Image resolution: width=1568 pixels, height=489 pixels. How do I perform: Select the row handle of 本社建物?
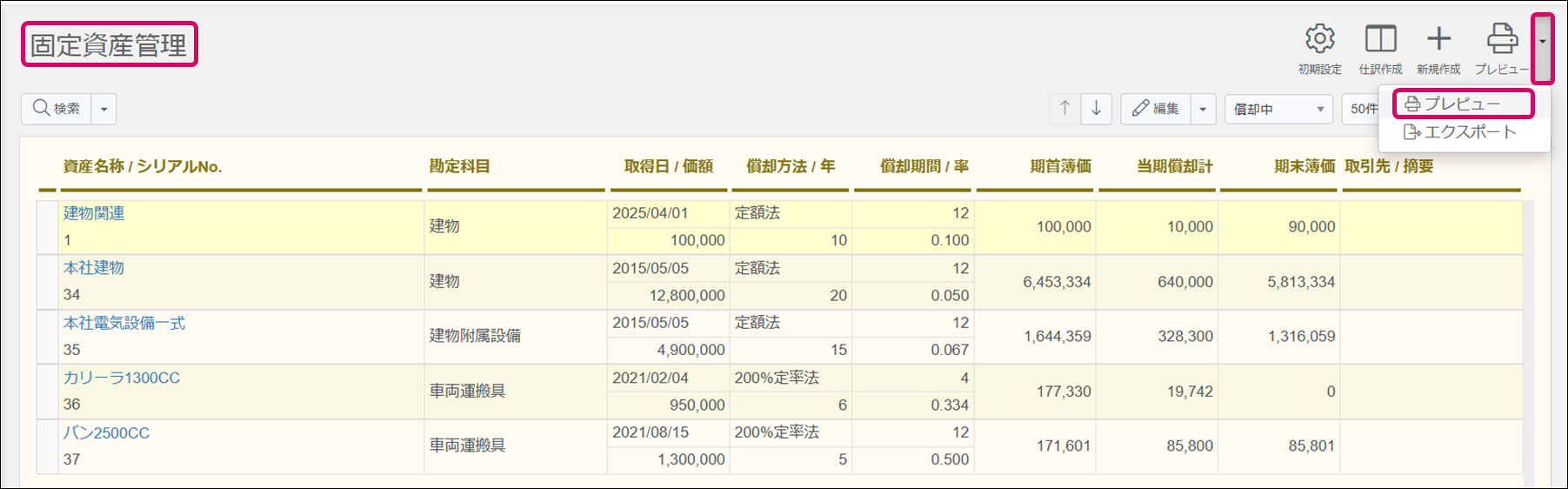tap(48, 282)
